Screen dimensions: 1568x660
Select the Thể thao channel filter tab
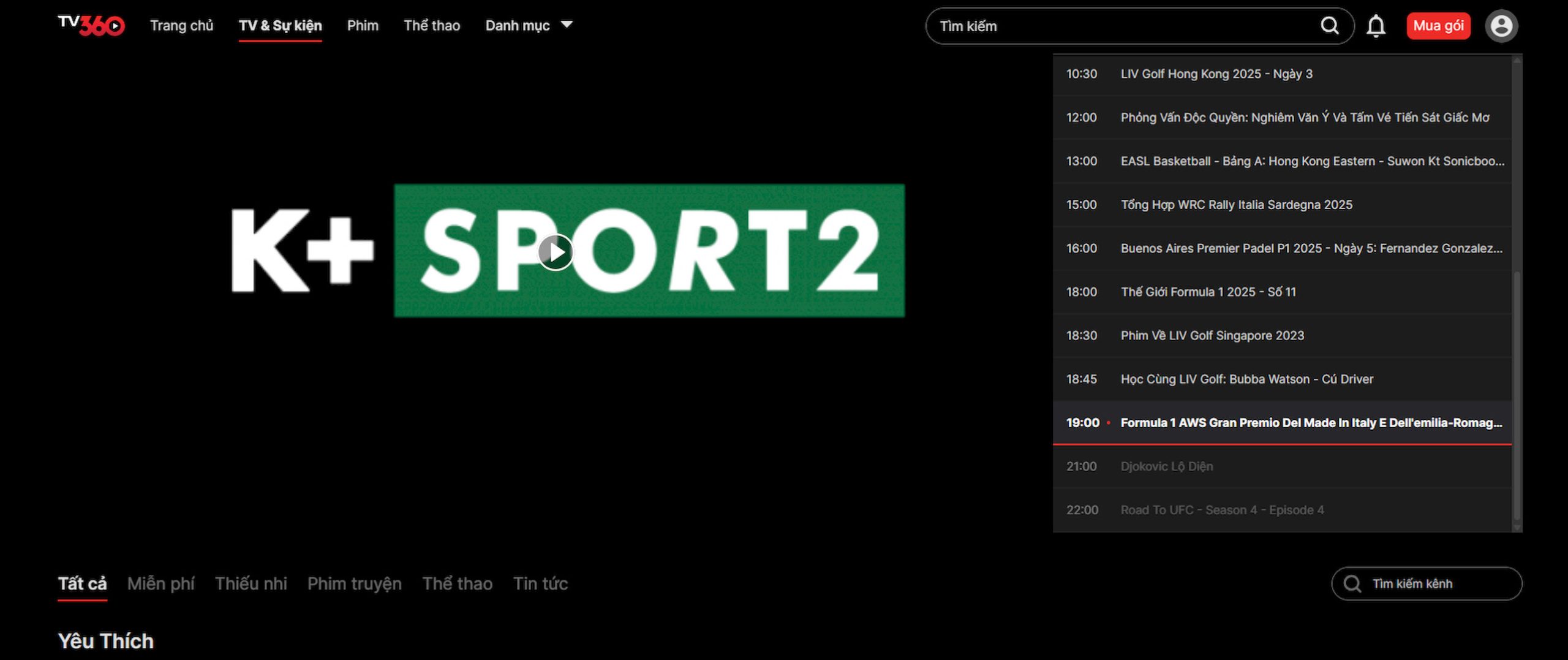(x=457, y=583)
